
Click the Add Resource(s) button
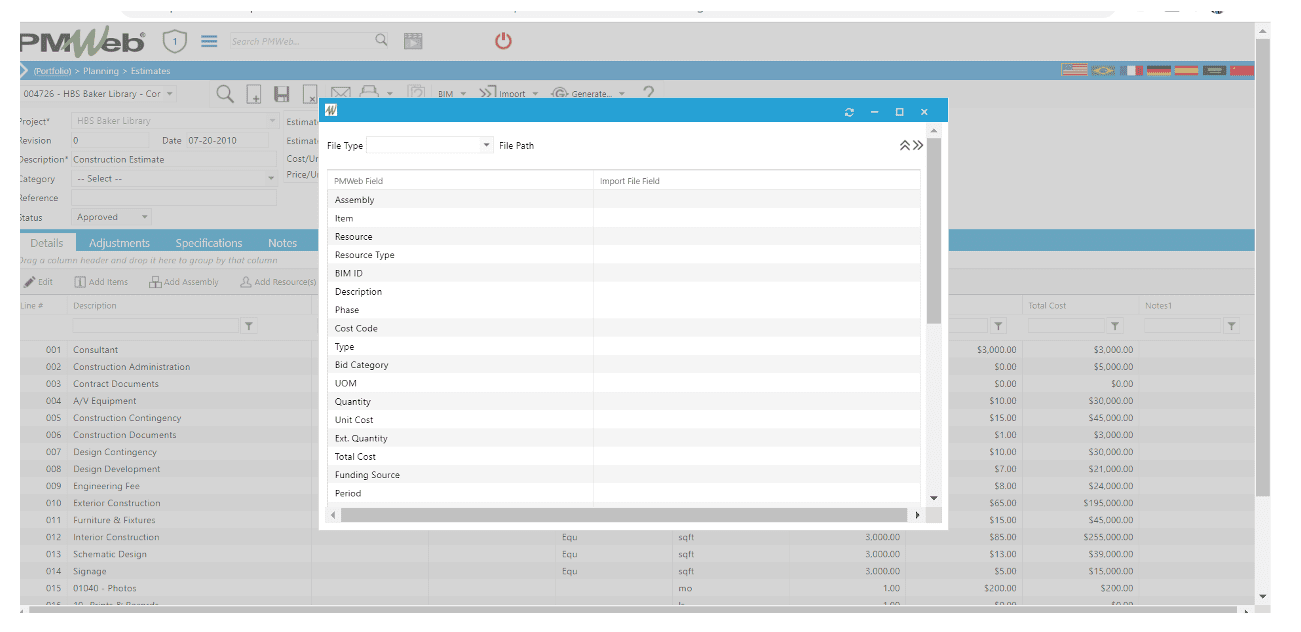click(278, 282)
